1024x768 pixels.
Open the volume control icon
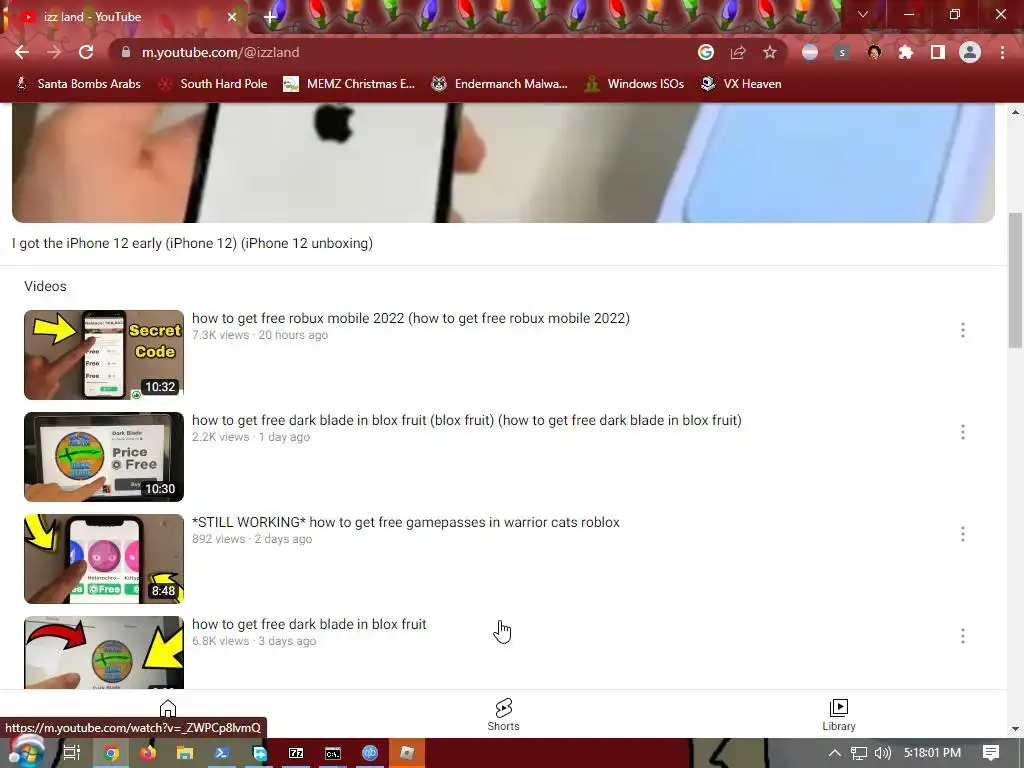(x=882, y=753)
